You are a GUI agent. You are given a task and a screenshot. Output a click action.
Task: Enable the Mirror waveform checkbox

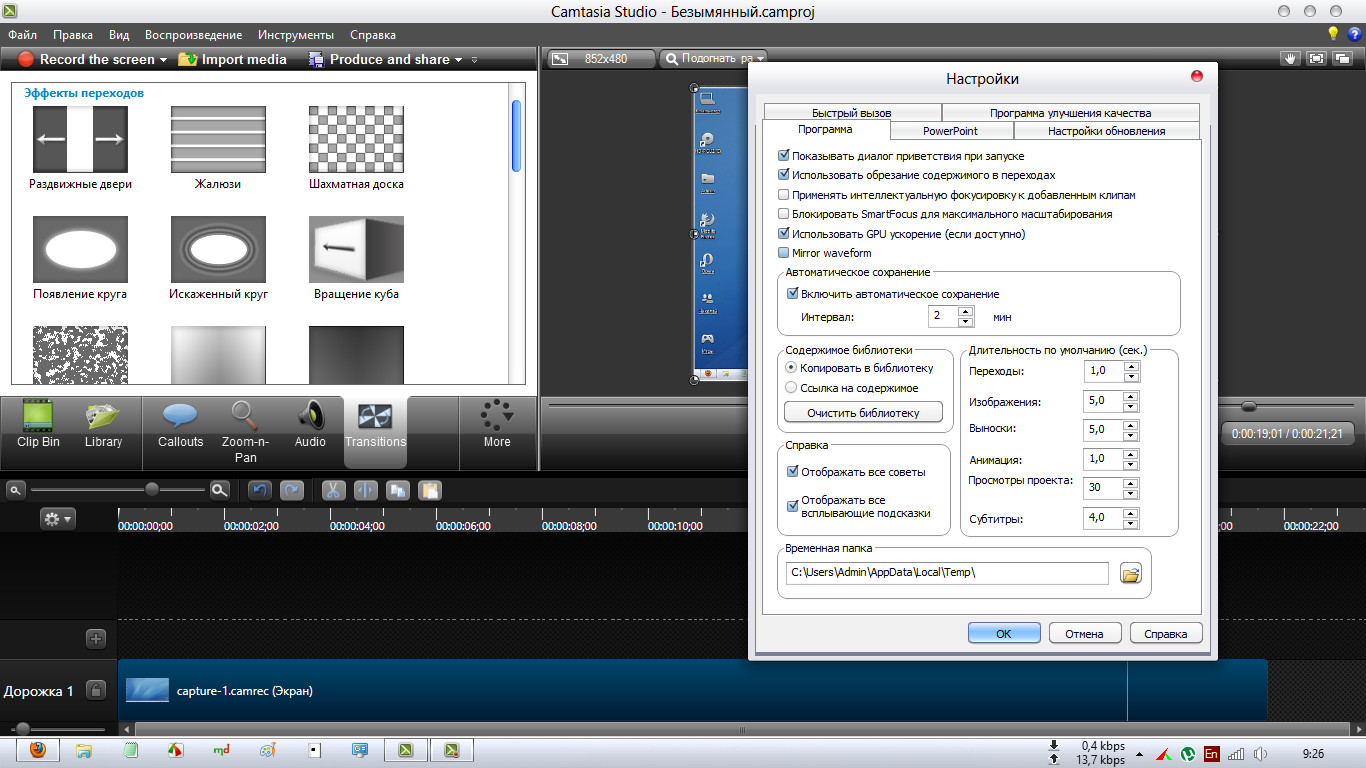pos(784,253)
